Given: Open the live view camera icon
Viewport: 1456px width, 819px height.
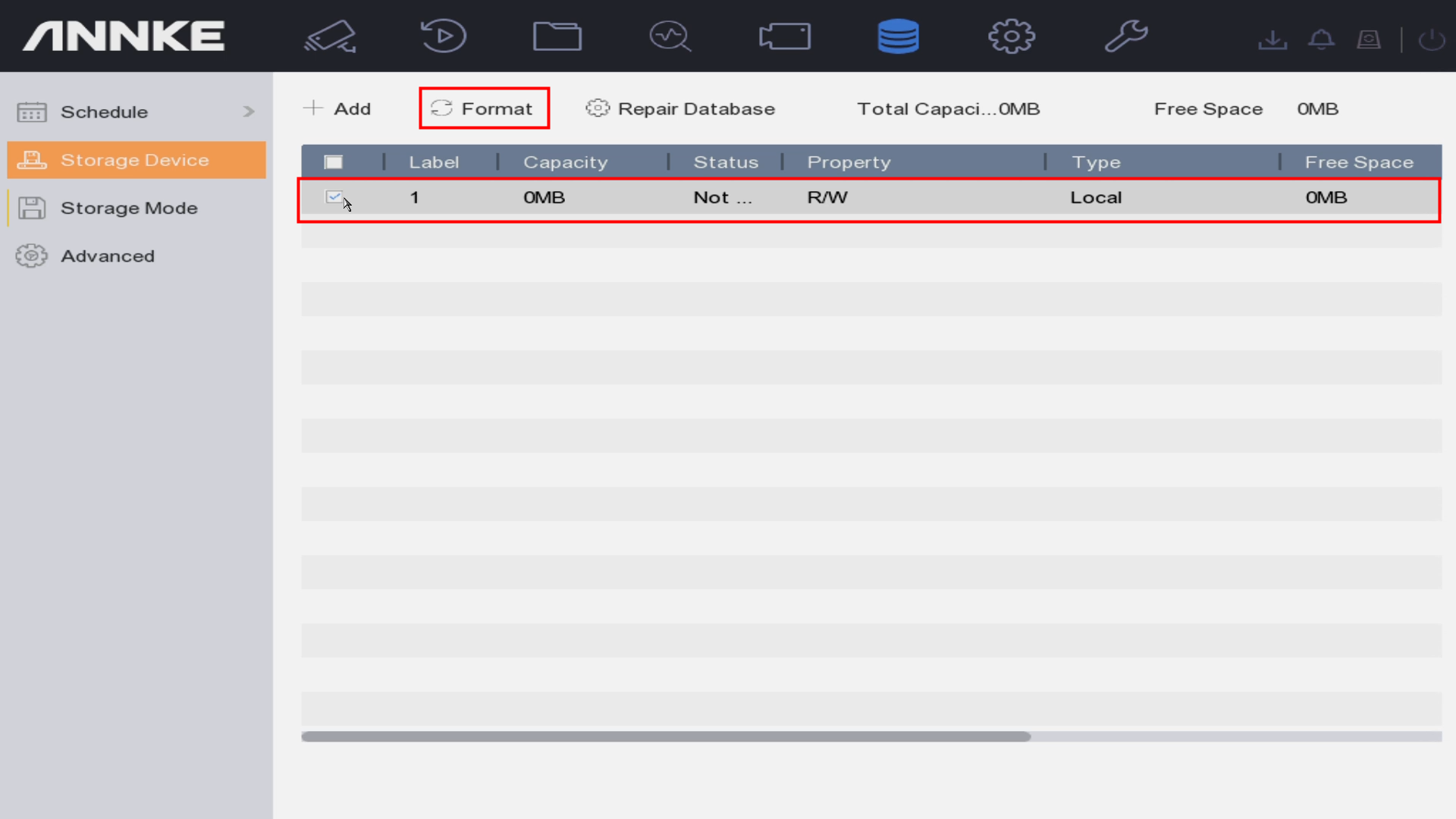Looking at the screenshot, I should point(331,36).
